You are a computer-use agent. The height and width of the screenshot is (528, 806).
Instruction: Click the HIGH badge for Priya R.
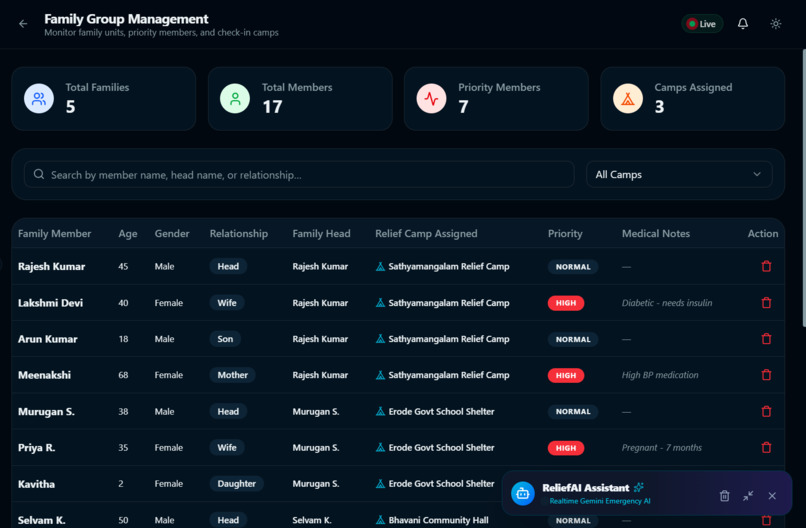pos(566,448)
